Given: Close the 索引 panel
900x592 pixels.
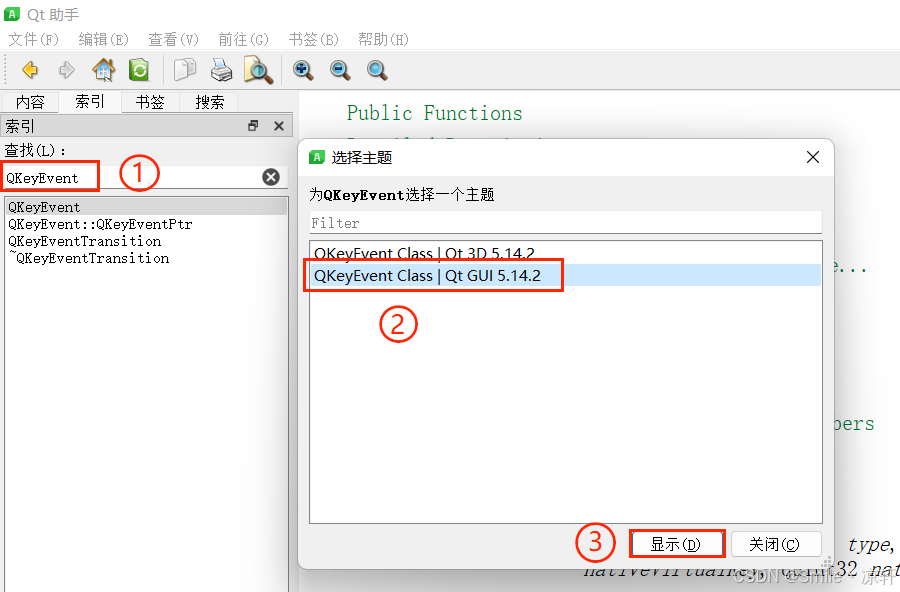Looking at the screenshot, I should (x=279, y=126).
